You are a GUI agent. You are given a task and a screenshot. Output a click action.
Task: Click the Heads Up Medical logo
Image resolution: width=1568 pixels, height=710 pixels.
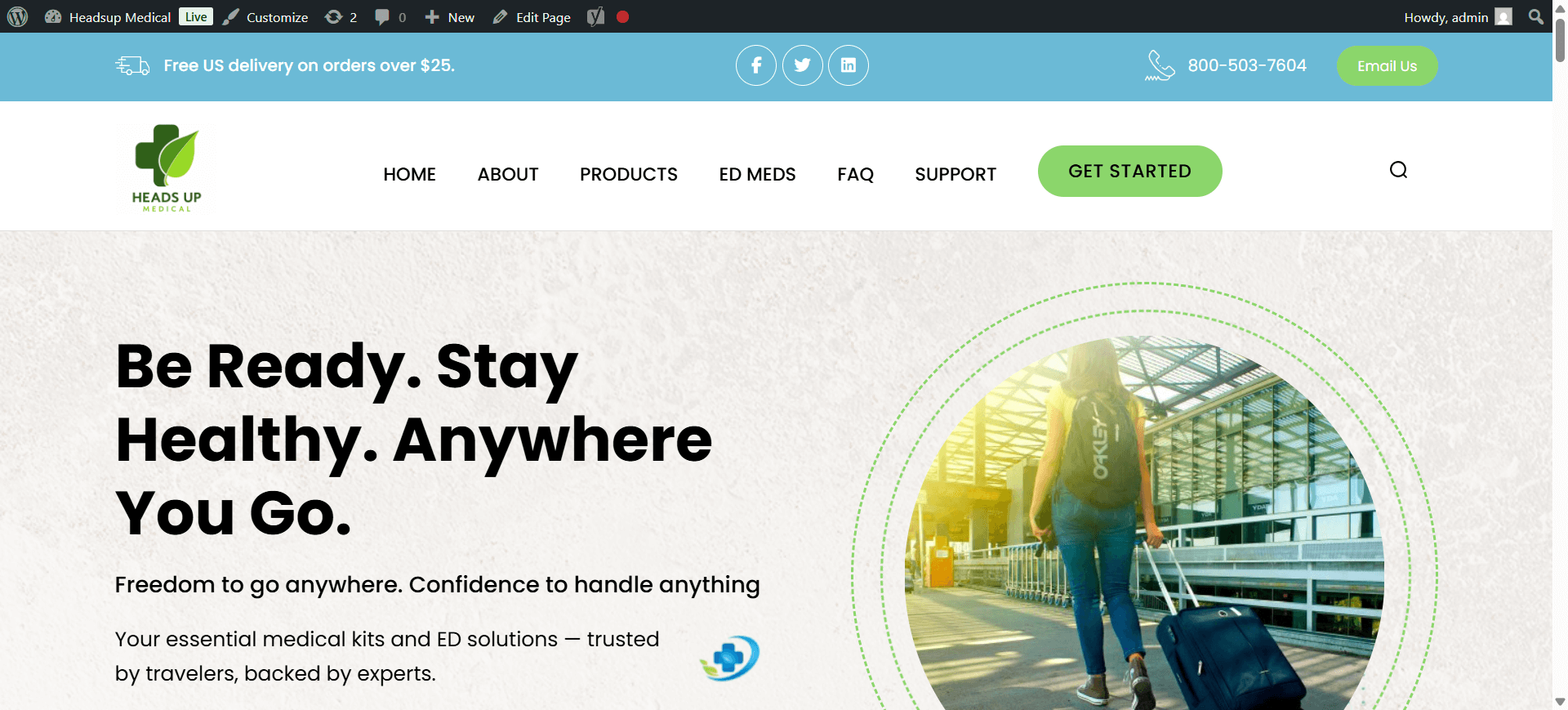(167, 169)
